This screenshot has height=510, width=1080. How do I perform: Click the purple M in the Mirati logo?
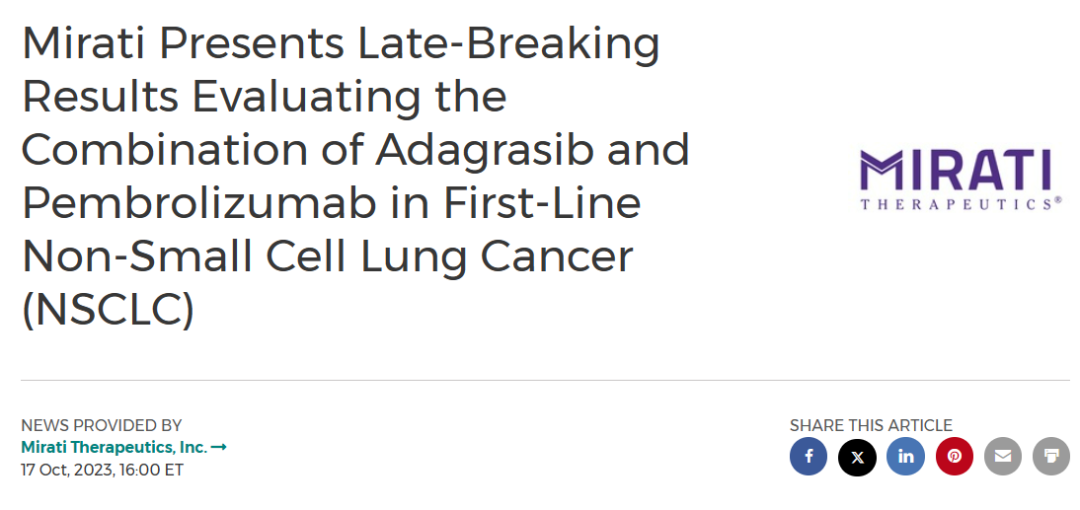[881, 172]
